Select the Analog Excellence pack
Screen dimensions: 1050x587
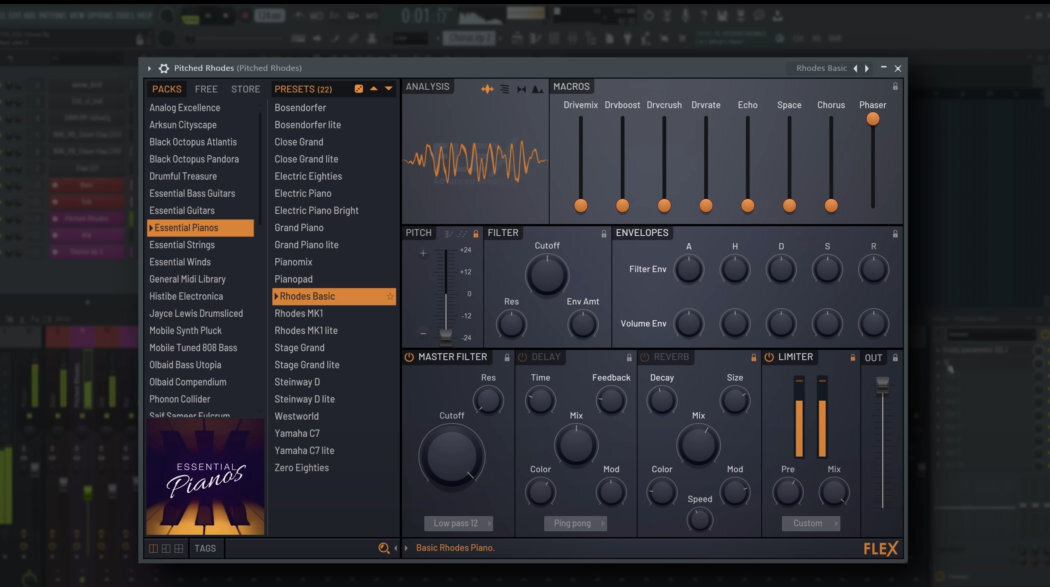[185, 108]
